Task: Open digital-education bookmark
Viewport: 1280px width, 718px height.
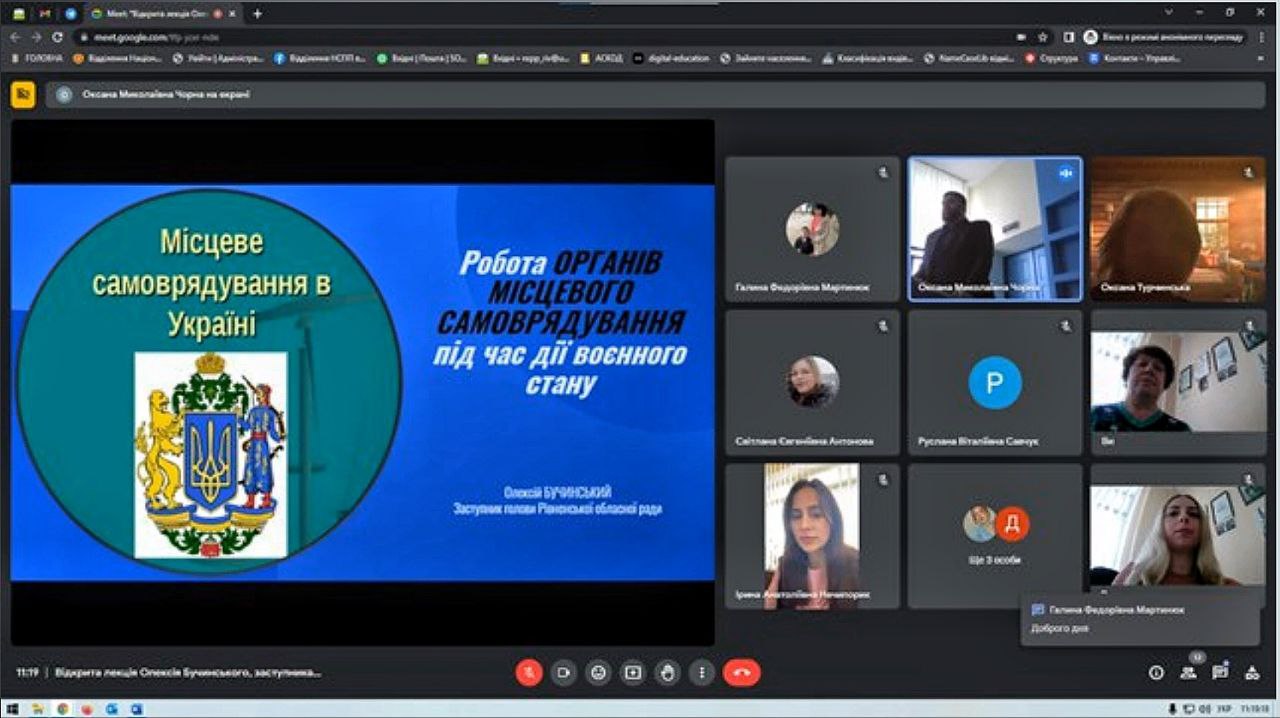Action: [x=671, y=58]
